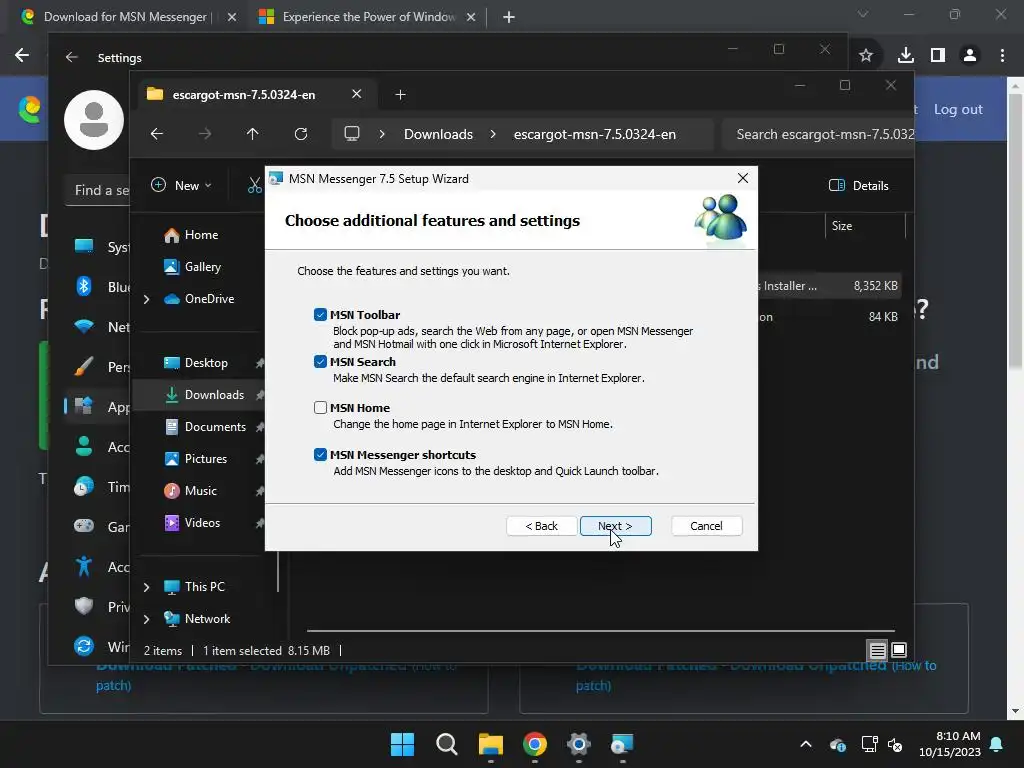
Task: Close the escargot-msn File Explorer tab
Action: pyautogui.click(x=357, y=94)
